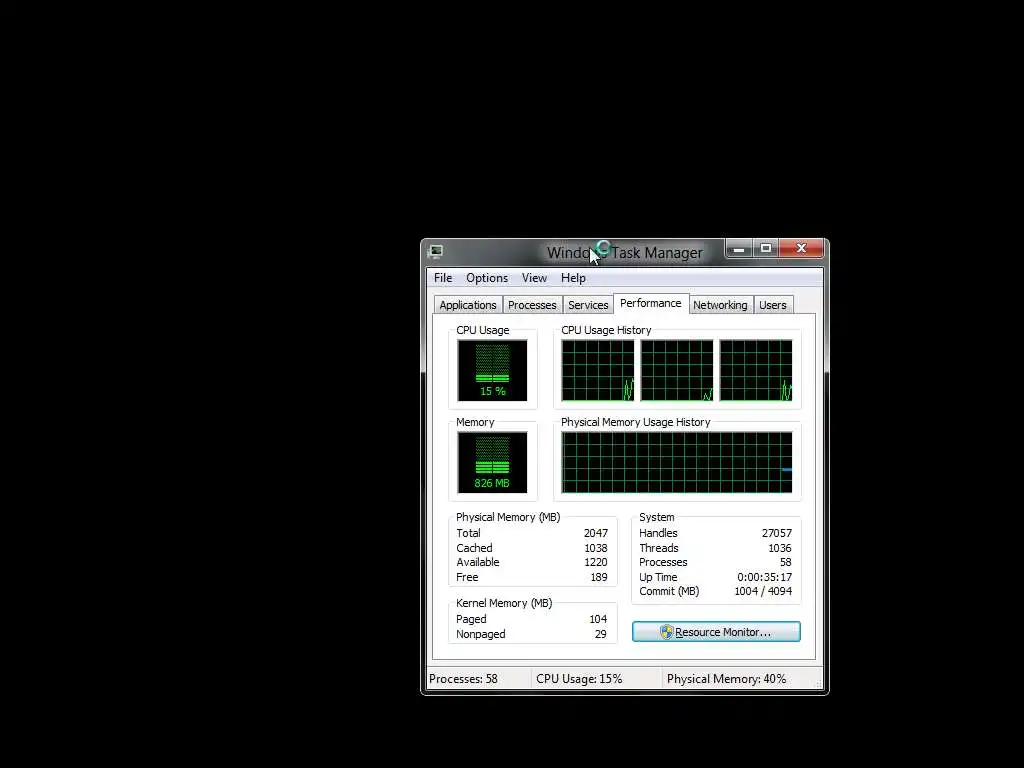Click the Cached memory value 1038
1024x768 pixels.
point(596,548)
